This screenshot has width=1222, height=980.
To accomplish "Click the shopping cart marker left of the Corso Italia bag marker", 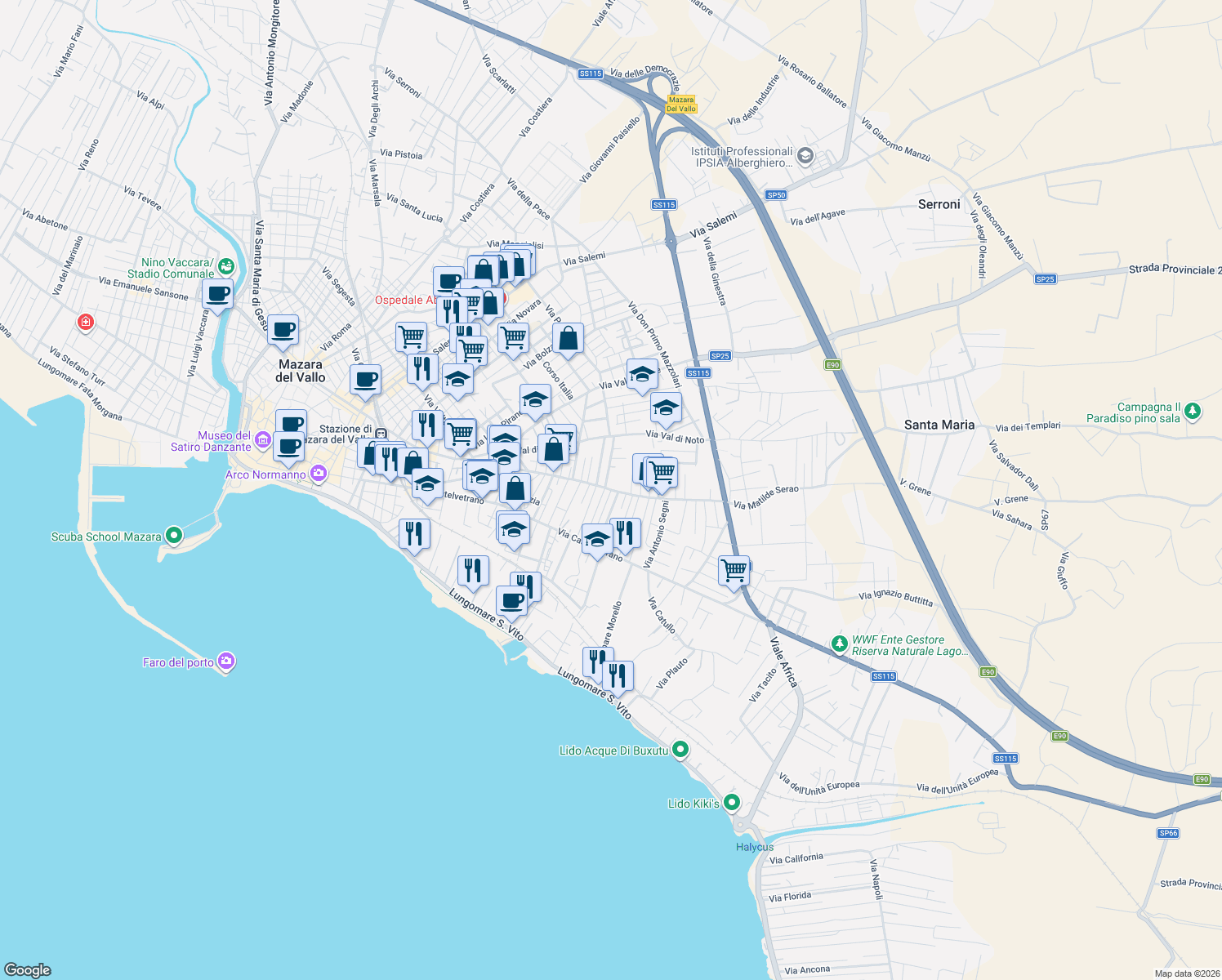I will 513,338.
